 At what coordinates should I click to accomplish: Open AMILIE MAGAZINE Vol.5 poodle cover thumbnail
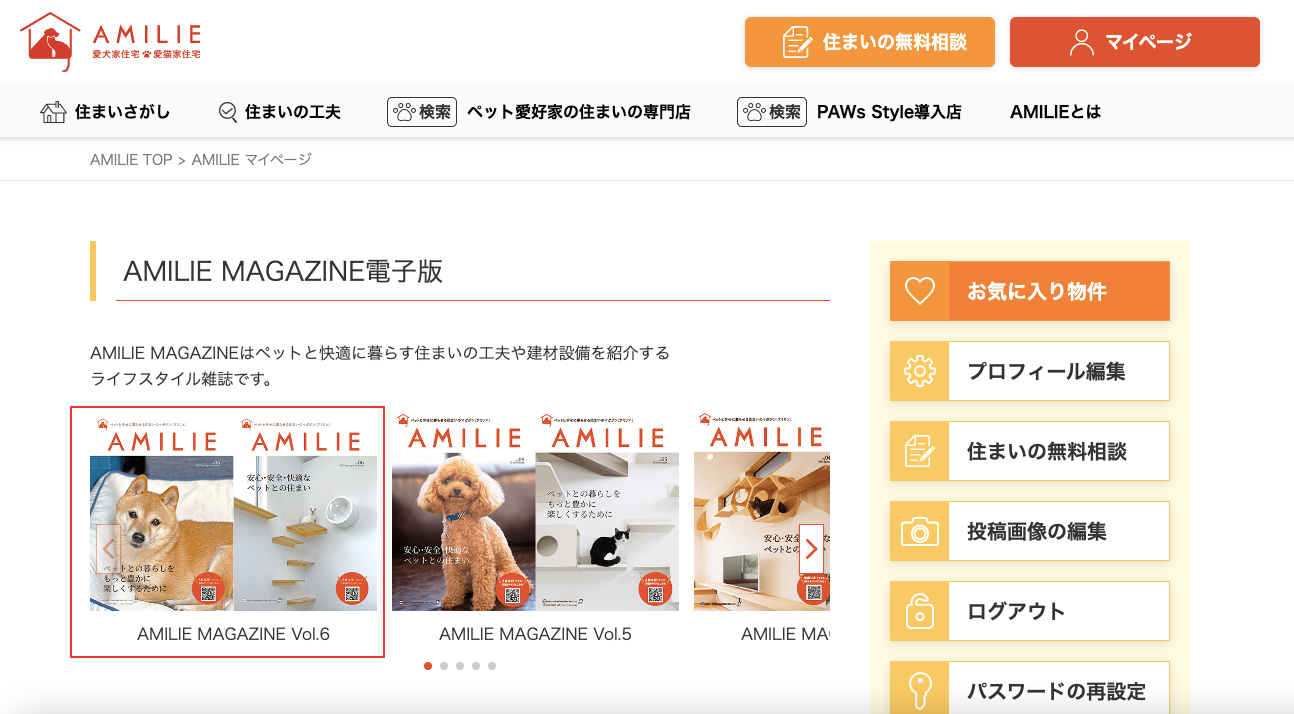(x=463, y=511)
